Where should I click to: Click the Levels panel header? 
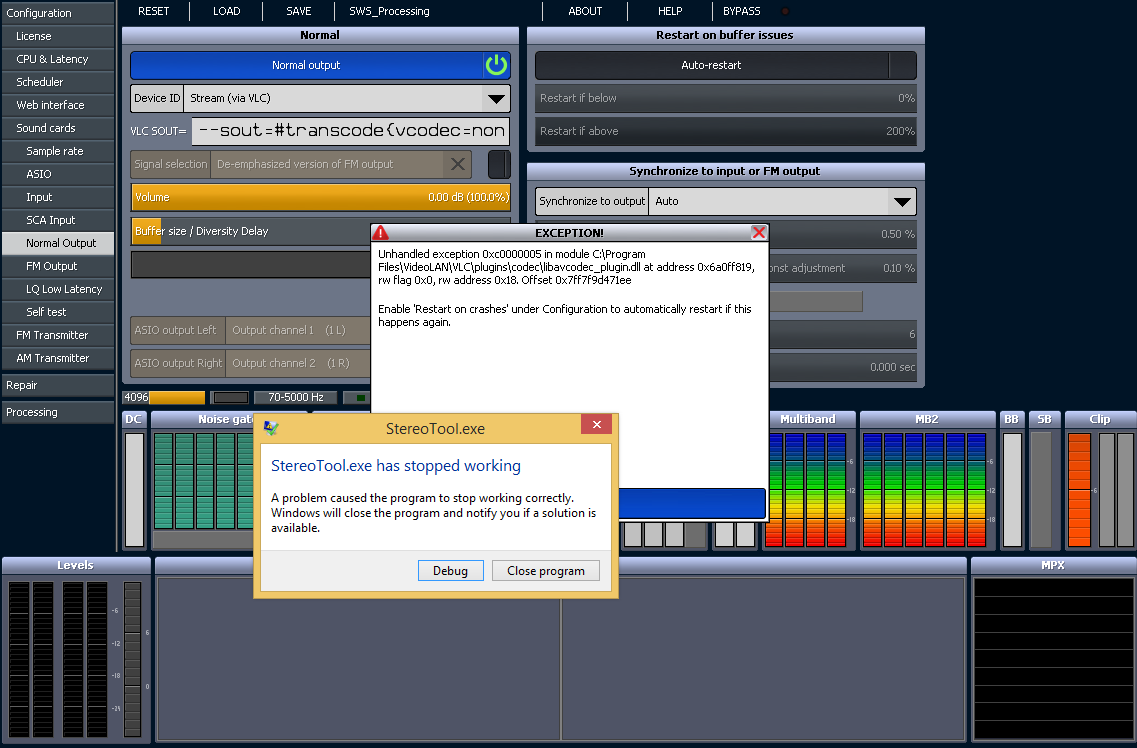click(x=75, y=565)
